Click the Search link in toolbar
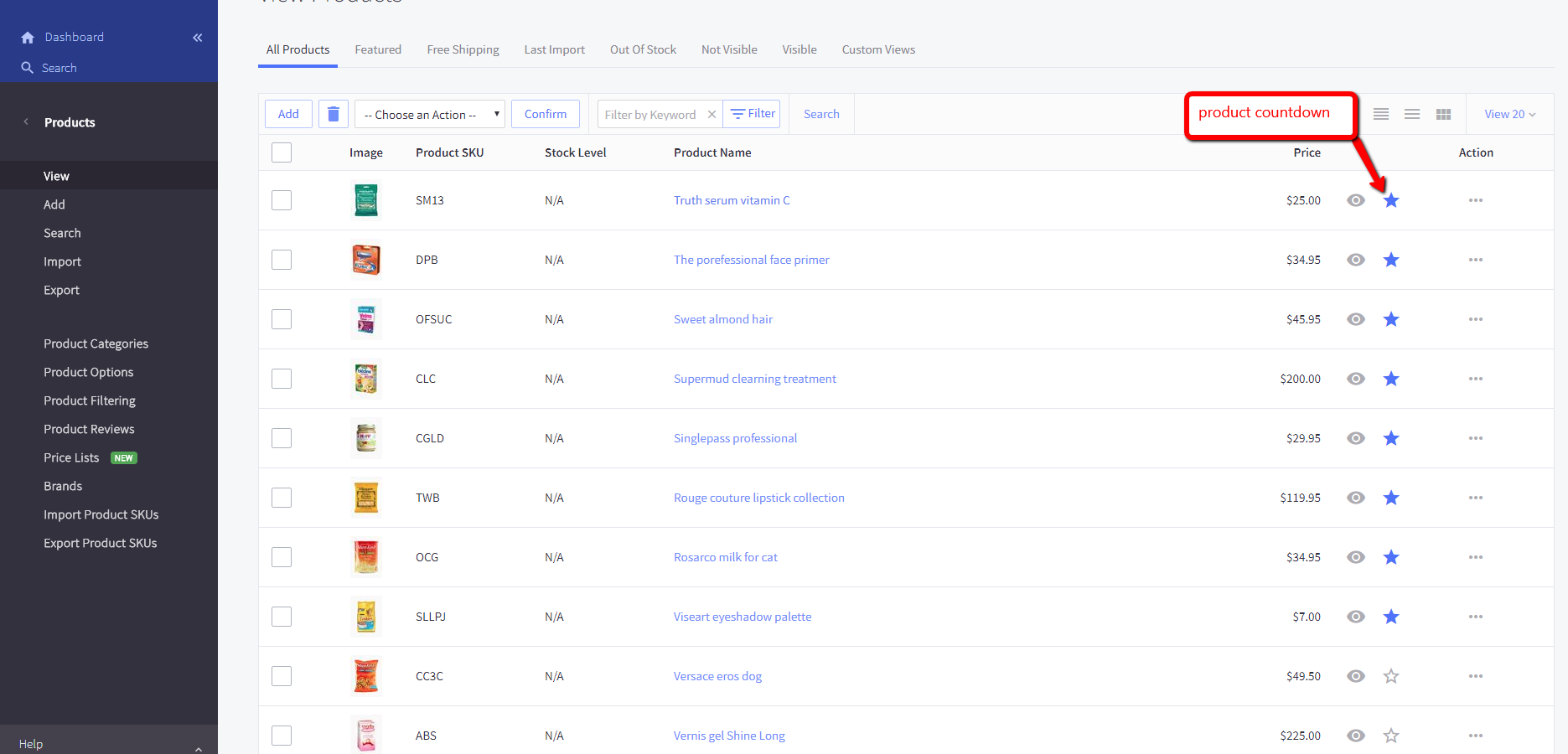The image size is (1568, 754). (x=821, y=114)
